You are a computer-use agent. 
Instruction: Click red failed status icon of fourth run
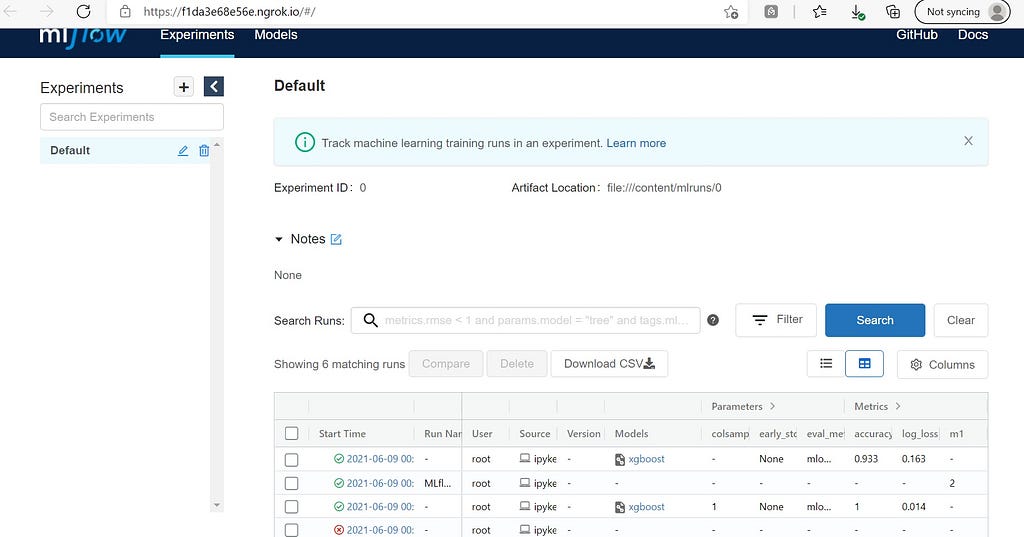click(338, 530)
